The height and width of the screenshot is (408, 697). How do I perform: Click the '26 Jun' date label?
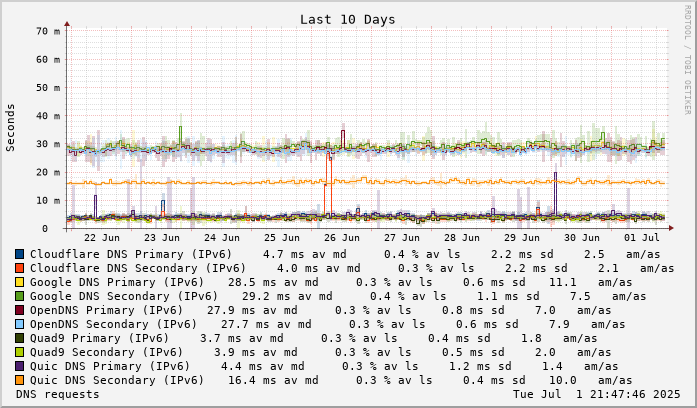click(x=342, y=238)
